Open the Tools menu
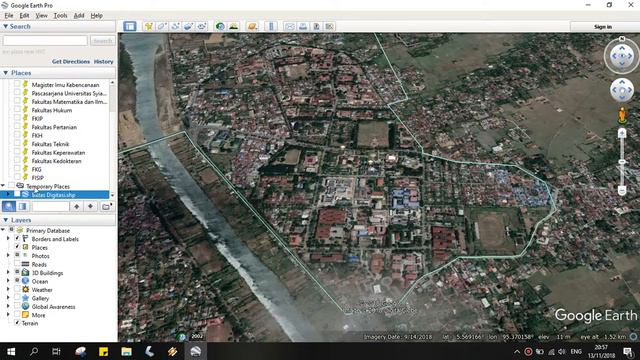 [x=60, y=16]
